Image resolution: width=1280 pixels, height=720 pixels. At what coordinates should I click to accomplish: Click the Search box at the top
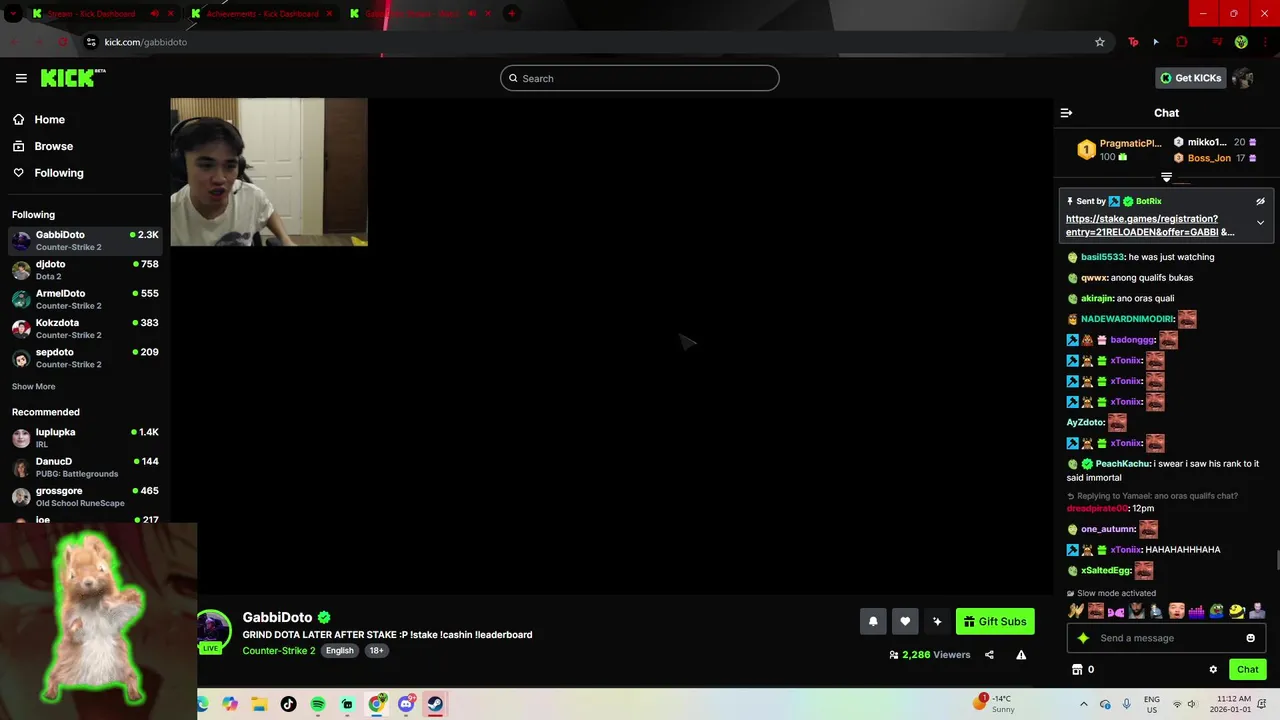click(x=640, y=78)
